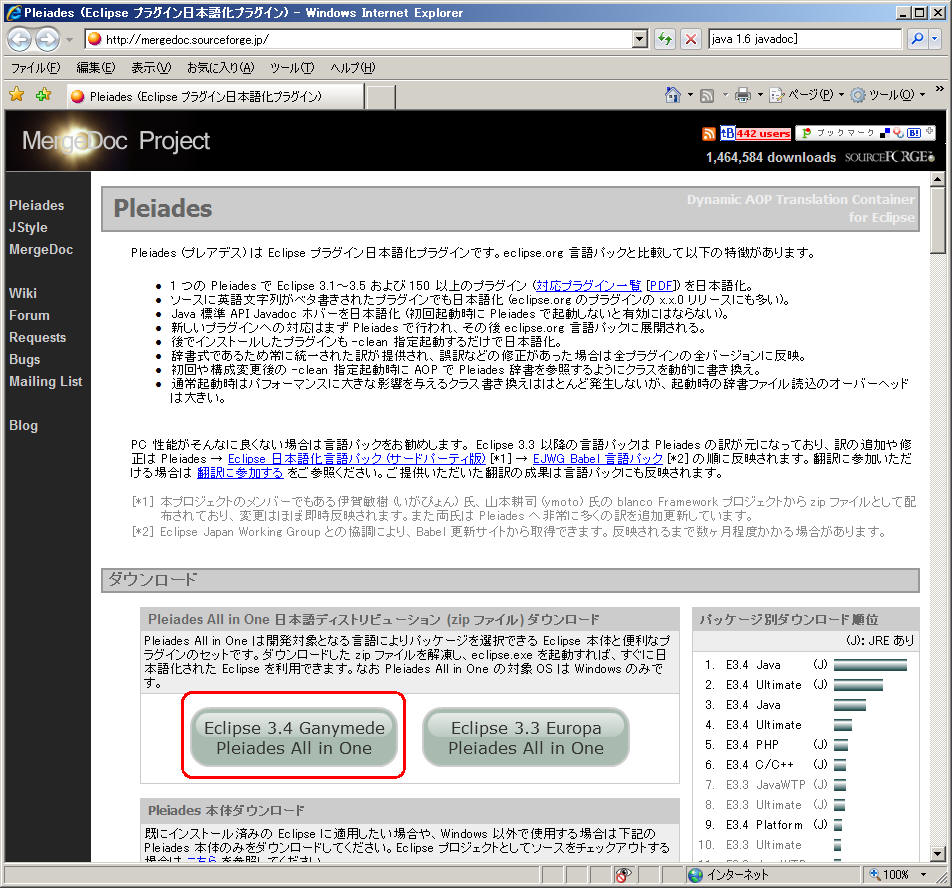Open the Favorites star icon
Viewport: 952px width, 888px height.
[17, 95]
